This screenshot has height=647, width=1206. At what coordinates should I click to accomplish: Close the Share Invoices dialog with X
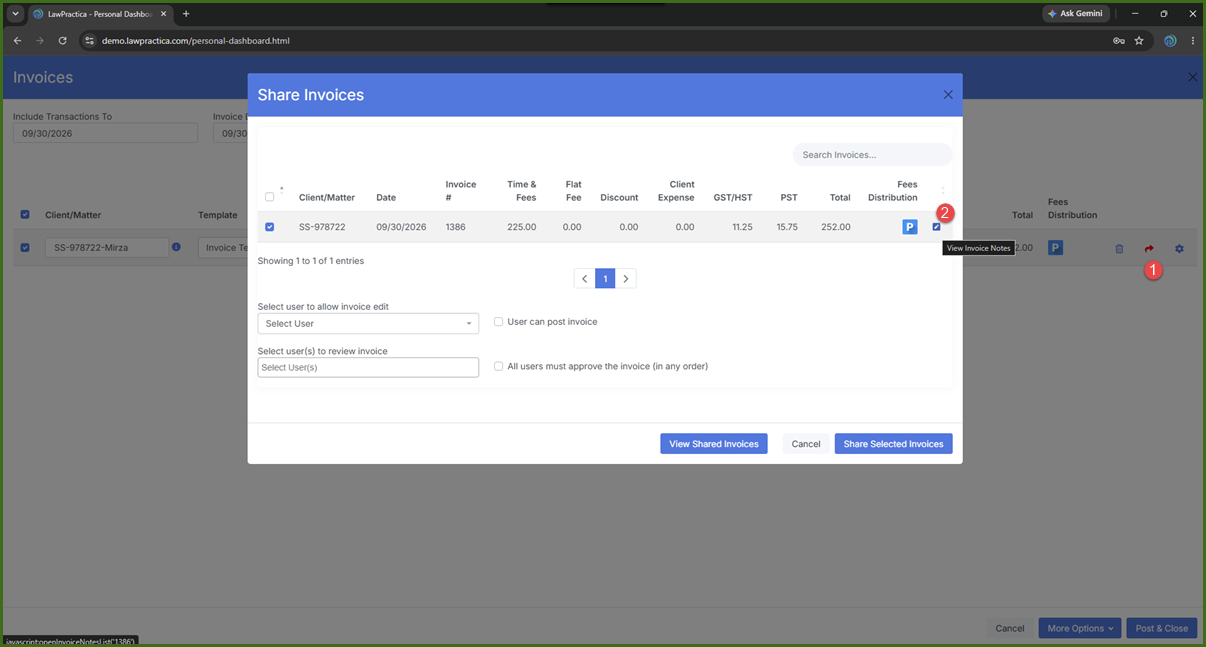pos(948,95)
